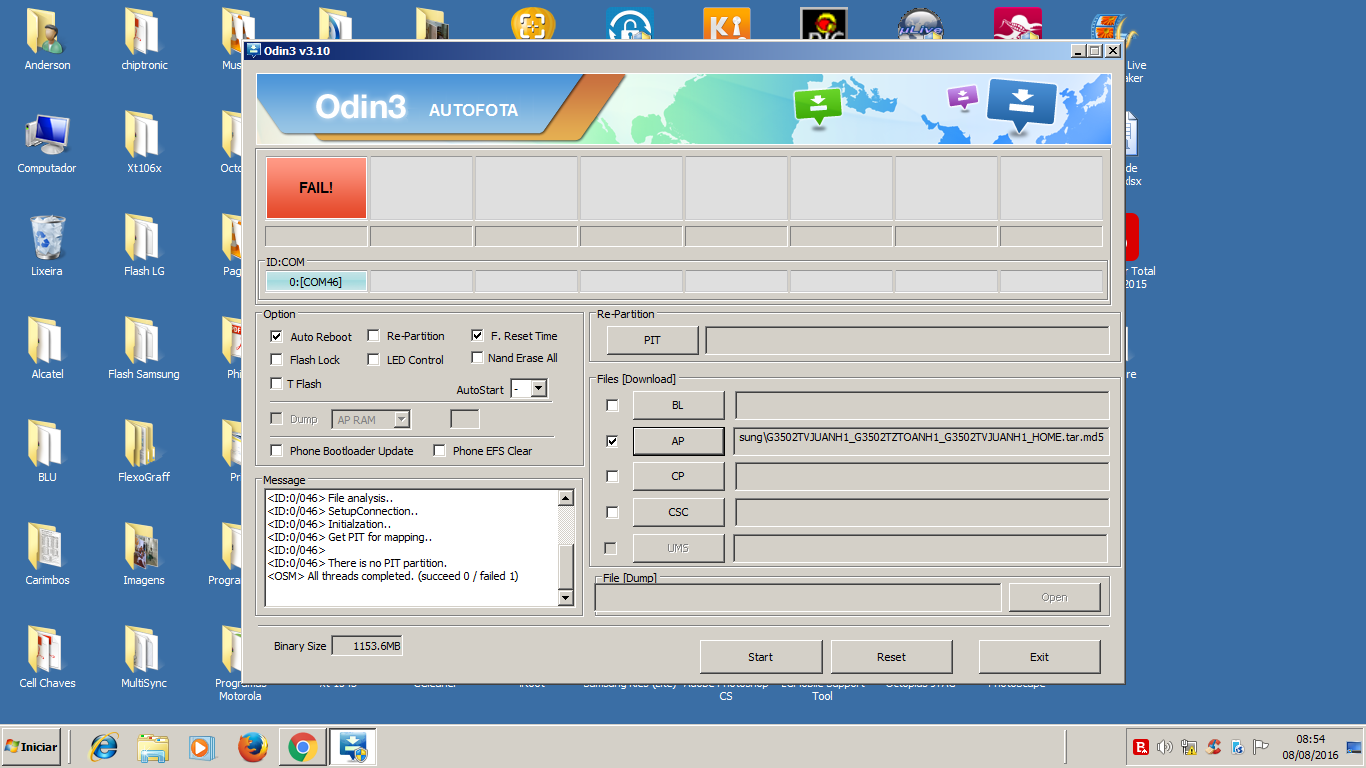Click the Reset button
This screenshot has height=768, width=1366.
click(x=891, y=657)
